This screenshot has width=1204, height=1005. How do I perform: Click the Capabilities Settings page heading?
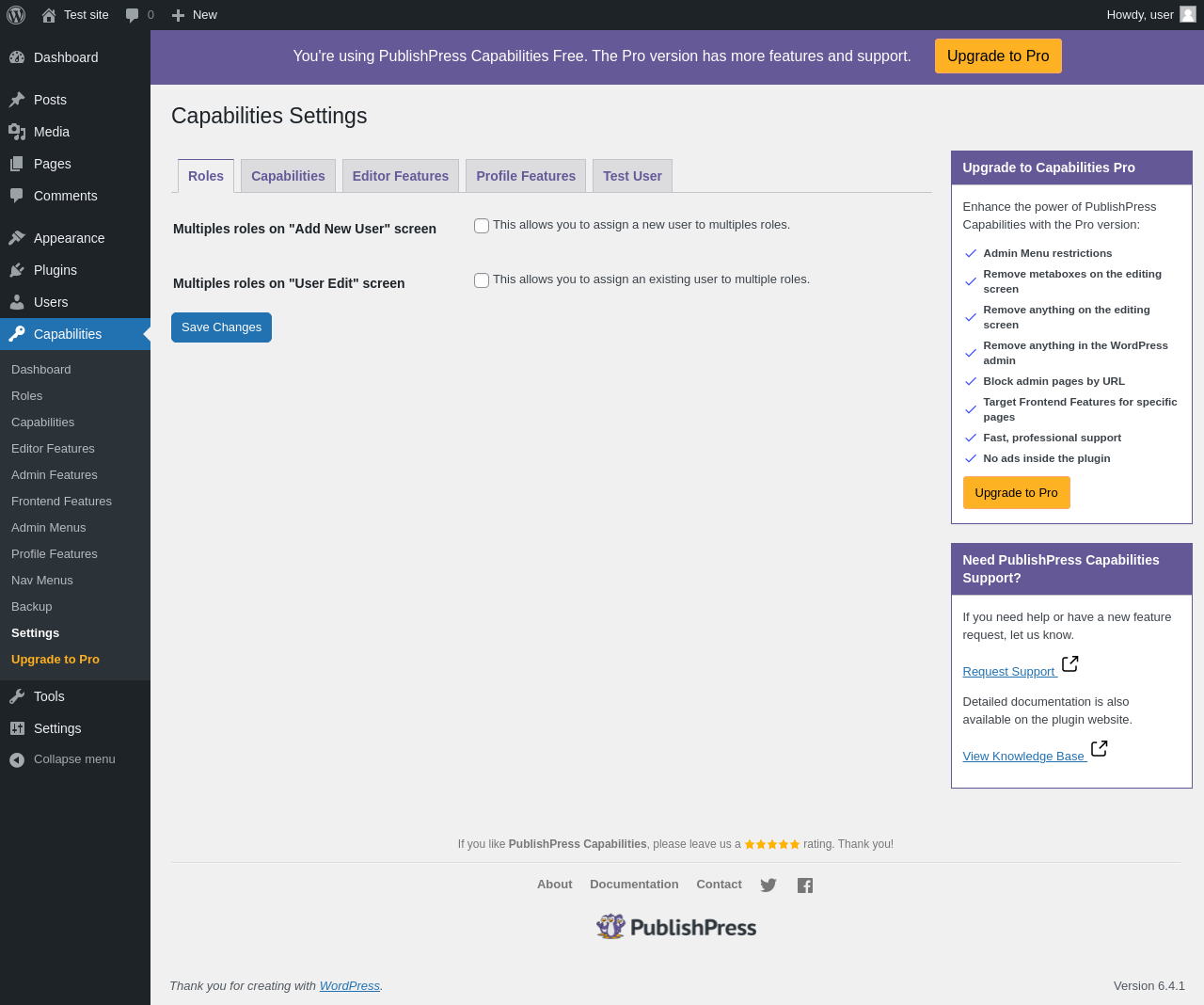[x=269, y=116]
